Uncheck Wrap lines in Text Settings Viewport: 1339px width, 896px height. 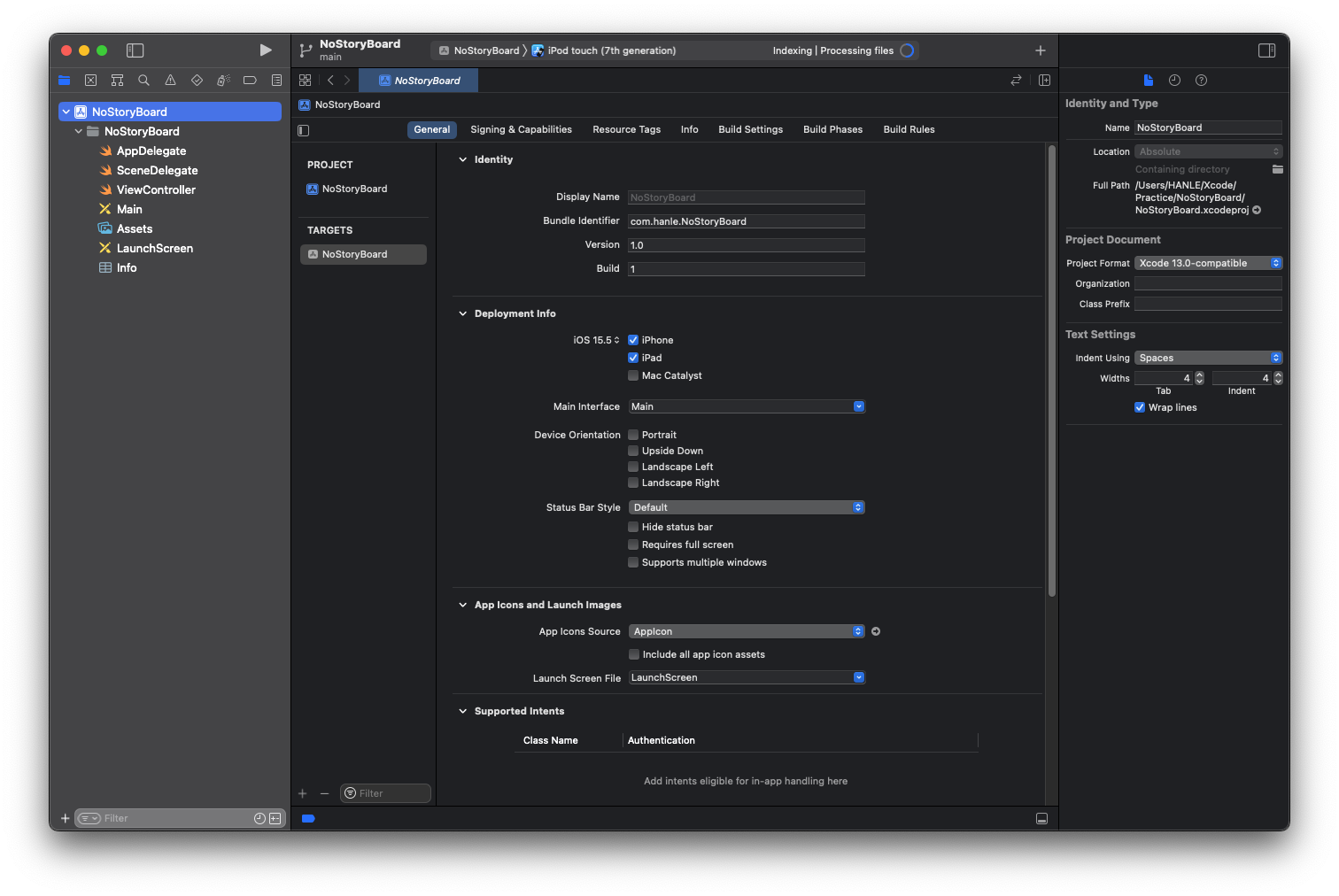point(1140,407)
